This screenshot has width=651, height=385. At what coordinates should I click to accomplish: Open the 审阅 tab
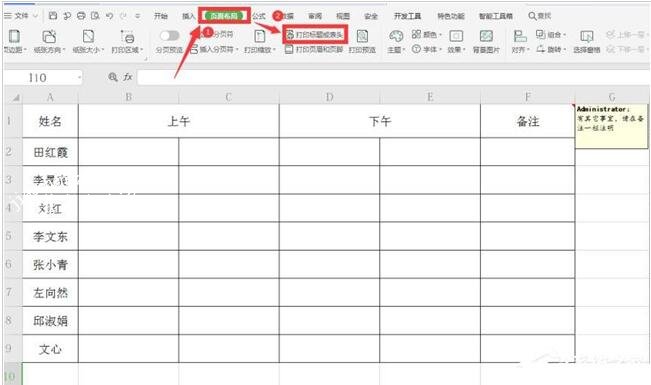[x=315, y=16]
